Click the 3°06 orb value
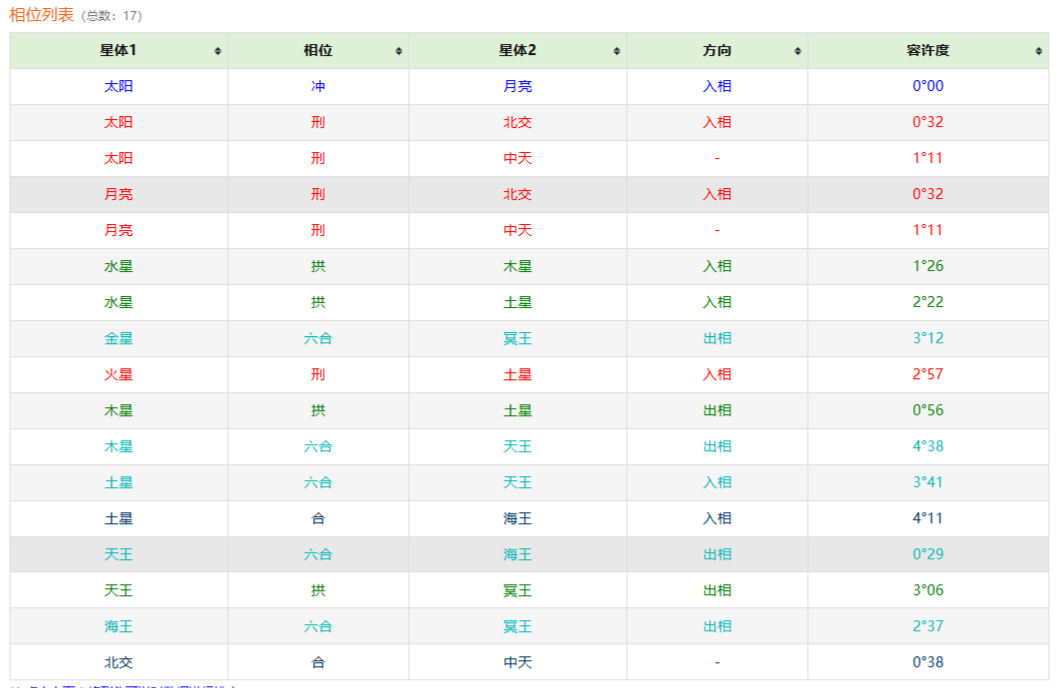This screenshot has width=1058, height=688. point(927,590)
